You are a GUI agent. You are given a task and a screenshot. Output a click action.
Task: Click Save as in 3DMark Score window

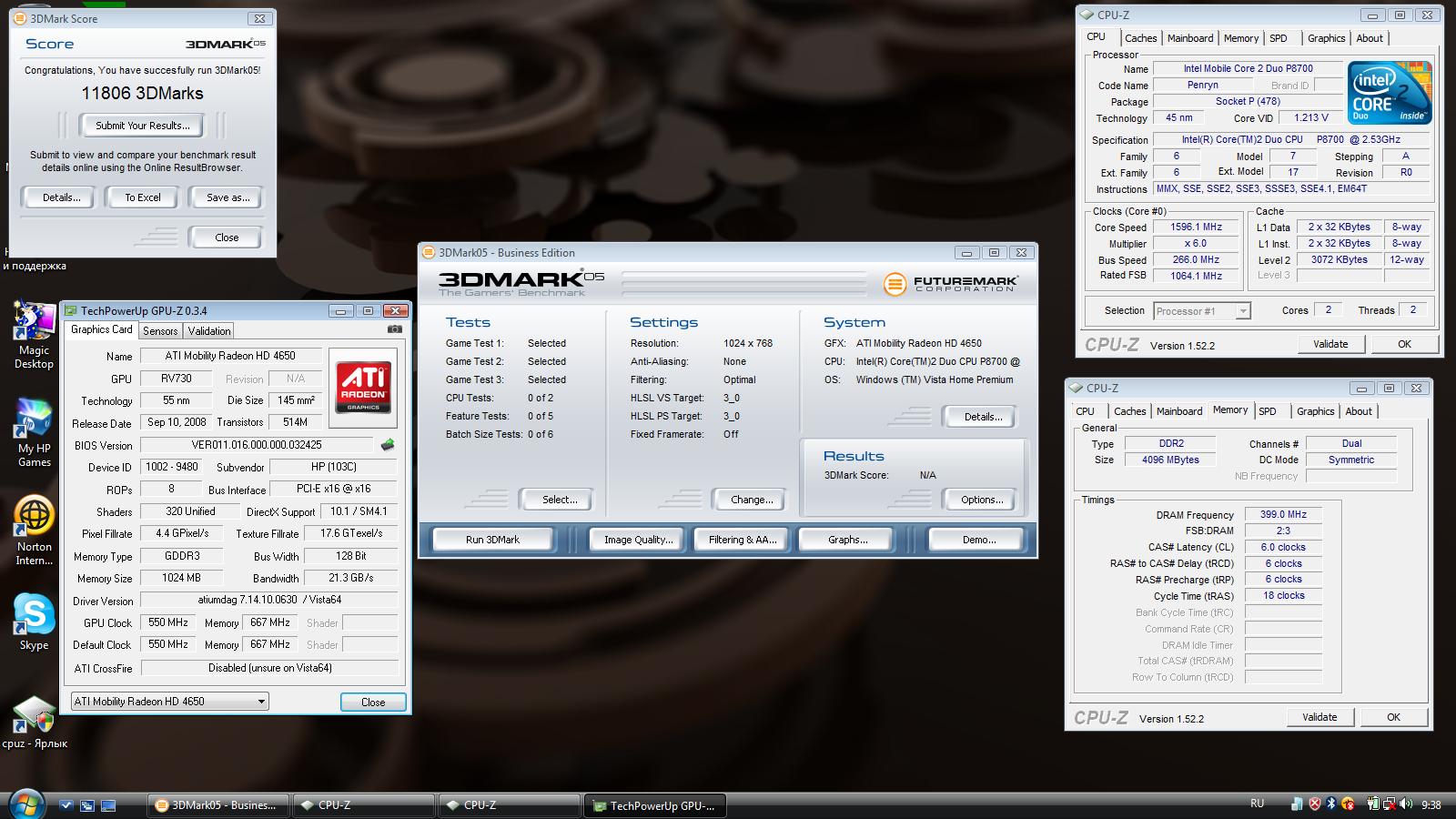click(x=227, y=197)
